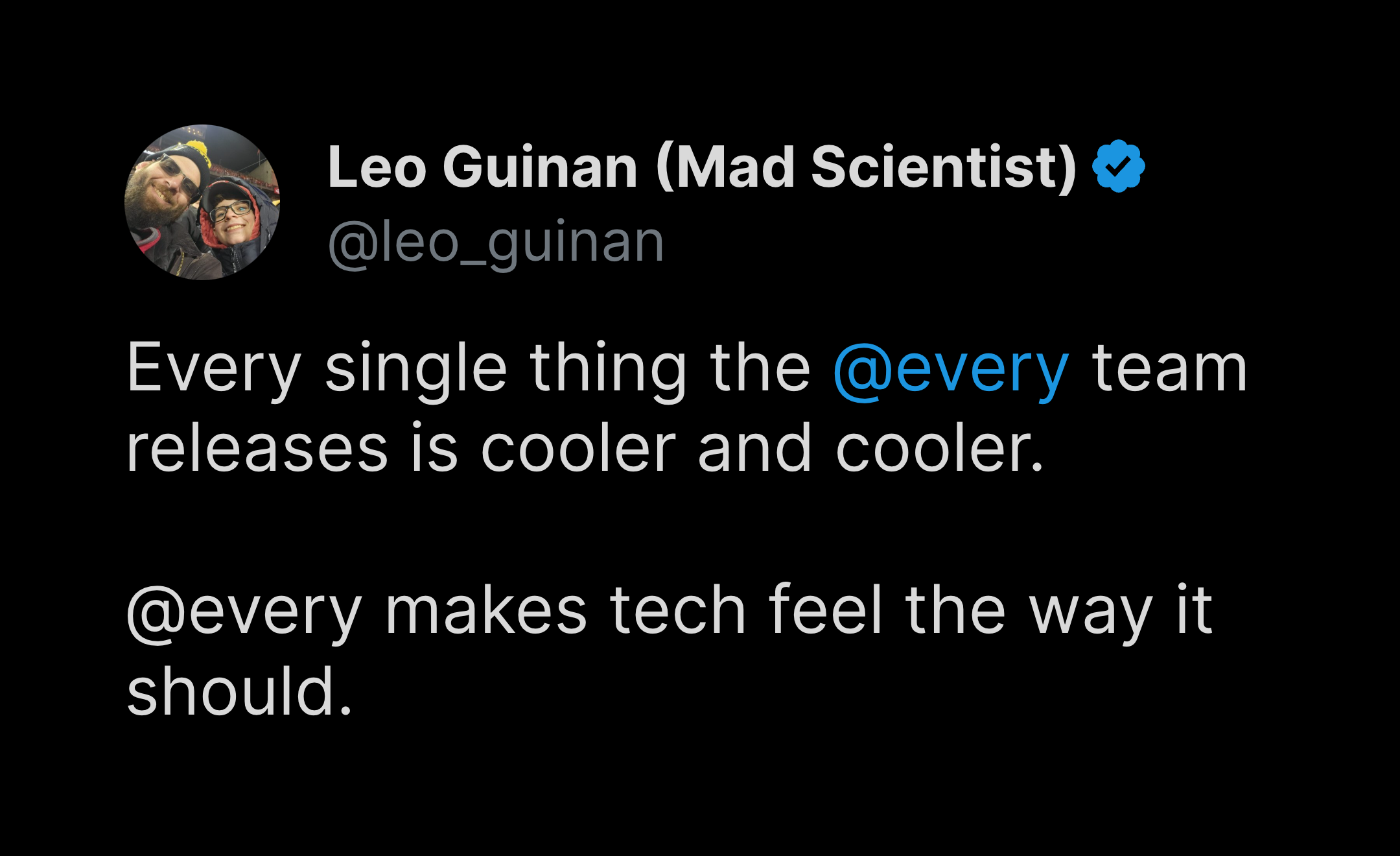Click the word "releases" in the tweet

click(257, 449)
